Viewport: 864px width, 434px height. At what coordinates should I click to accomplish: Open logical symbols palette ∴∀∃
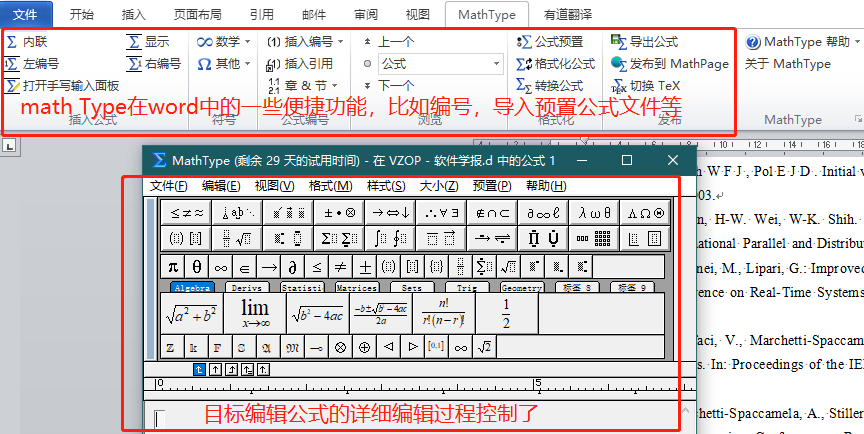[441, 213]
